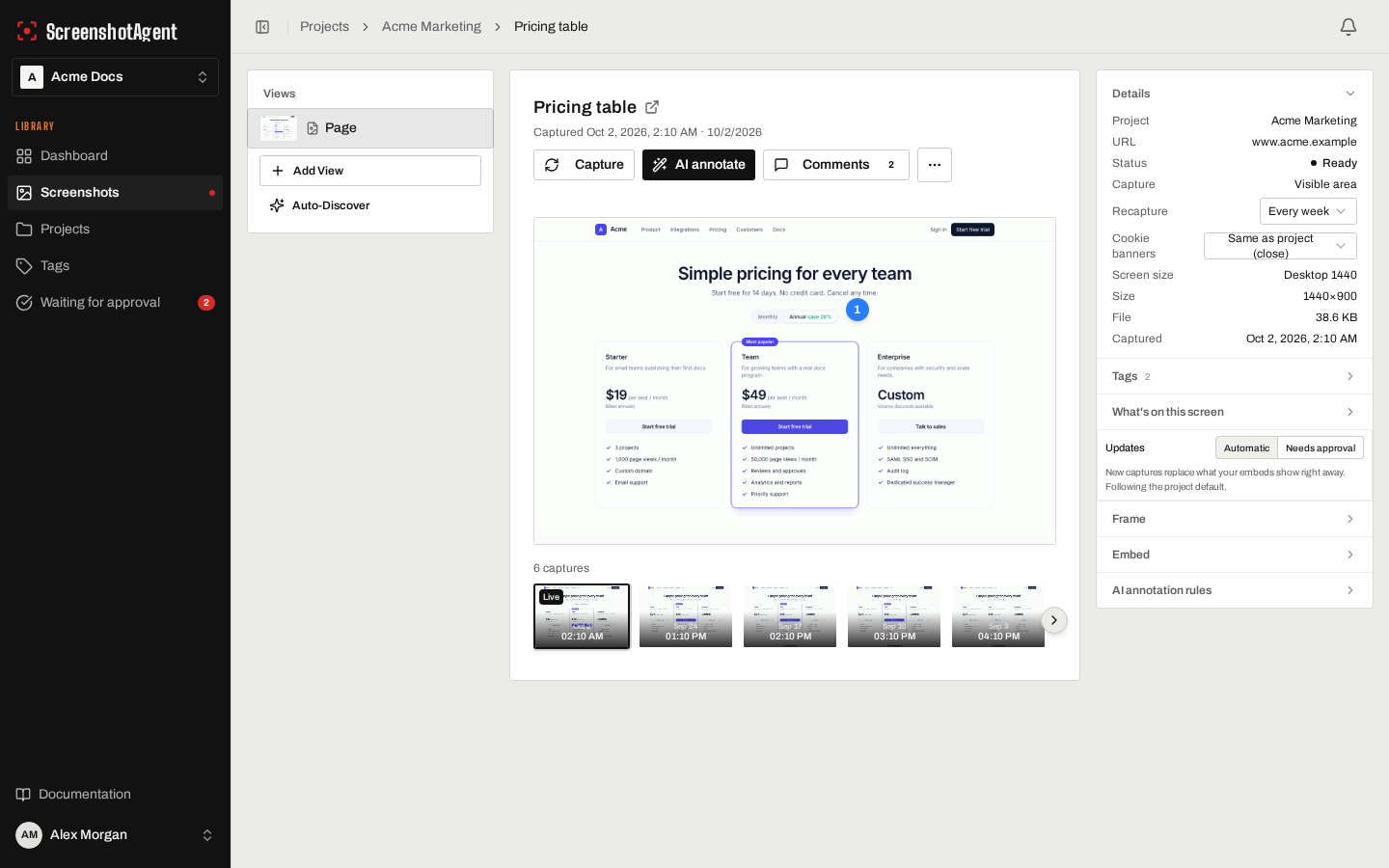Open the Alex Morgan account menu
This screenshot has height=868, width=1389.
coord(116,835)
